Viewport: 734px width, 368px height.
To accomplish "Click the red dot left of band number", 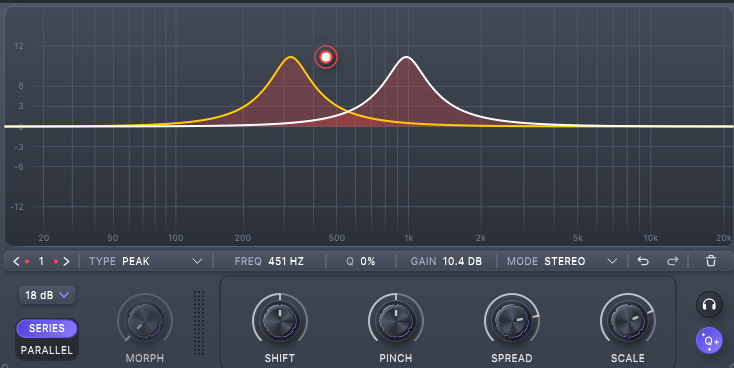I will (x=27, y=261).
